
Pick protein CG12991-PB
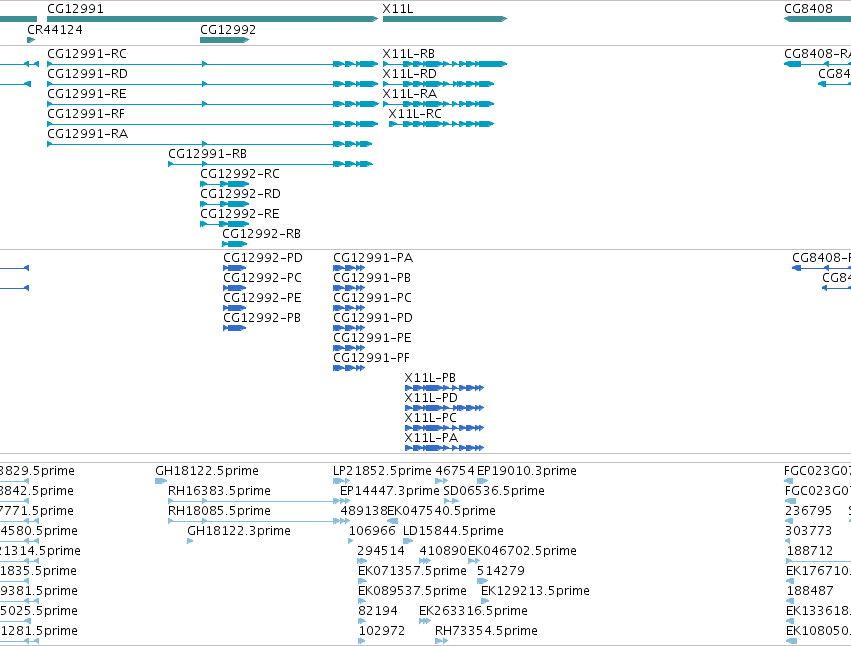(372, 278)
